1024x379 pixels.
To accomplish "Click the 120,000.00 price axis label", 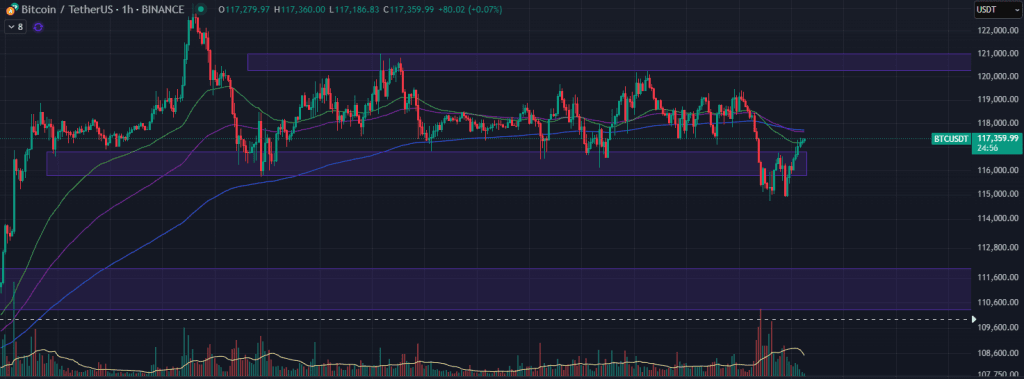I will point(999,76).
